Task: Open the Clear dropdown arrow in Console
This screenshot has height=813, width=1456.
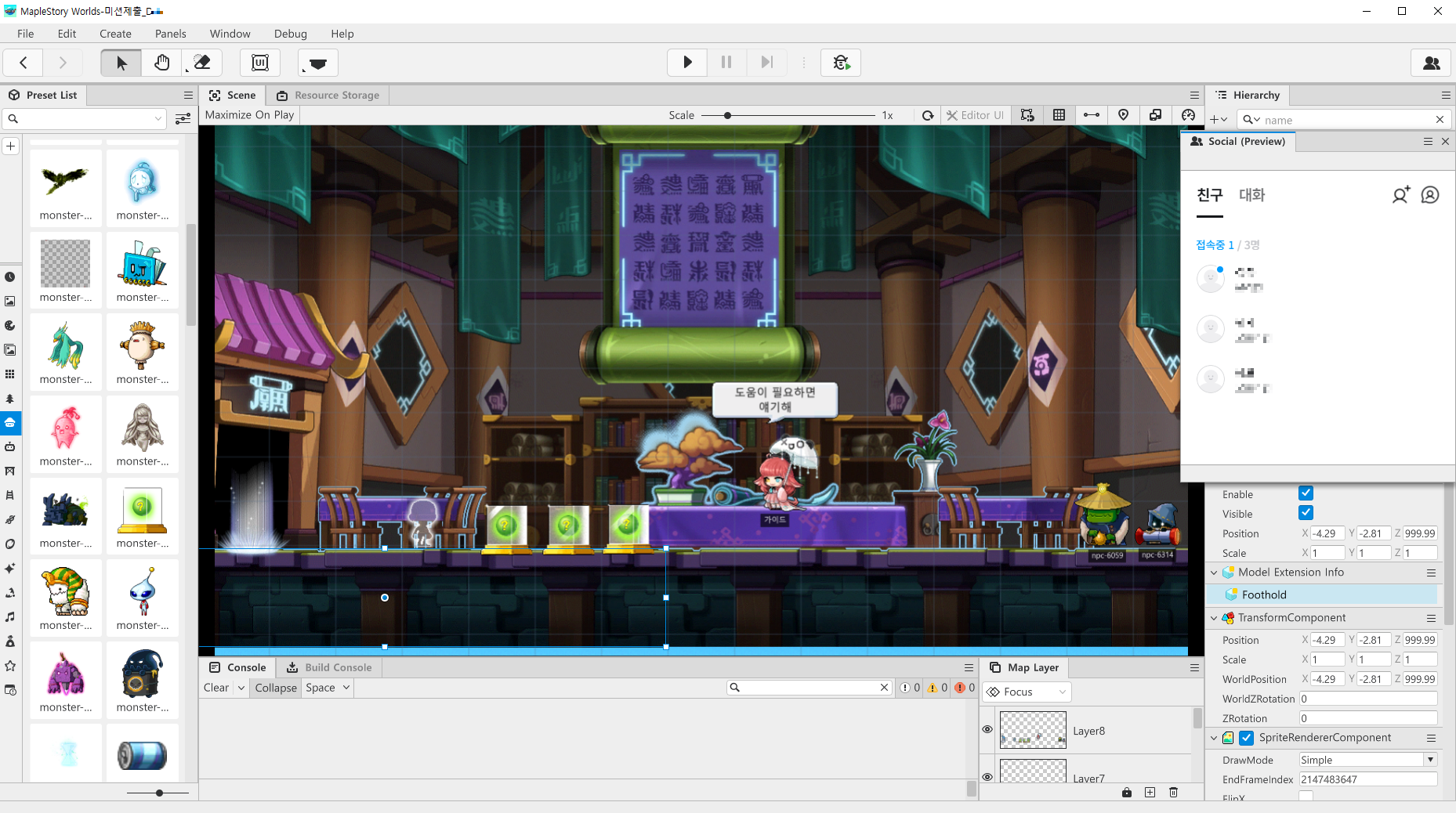Action: (x=241, y=688)
